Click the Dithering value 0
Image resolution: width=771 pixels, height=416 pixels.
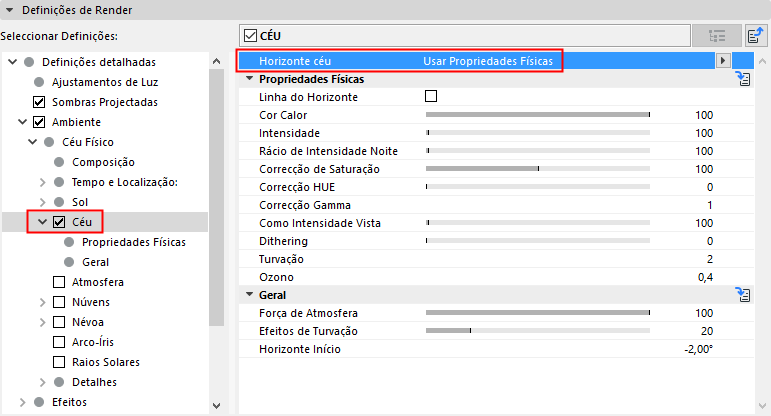pyautogui.click(x=710, y=241)
